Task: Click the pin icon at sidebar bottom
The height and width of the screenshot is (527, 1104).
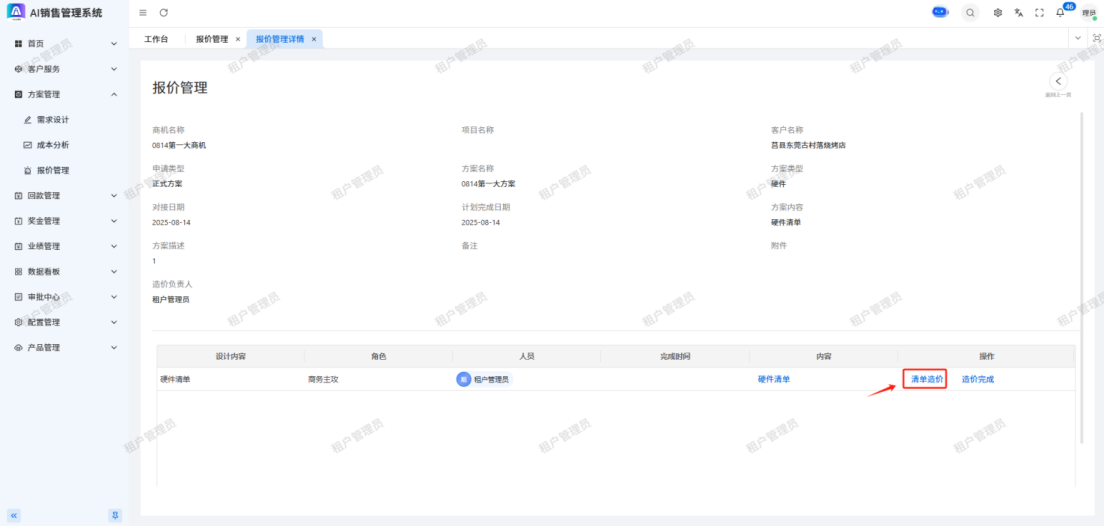Action: pos(115,515)
